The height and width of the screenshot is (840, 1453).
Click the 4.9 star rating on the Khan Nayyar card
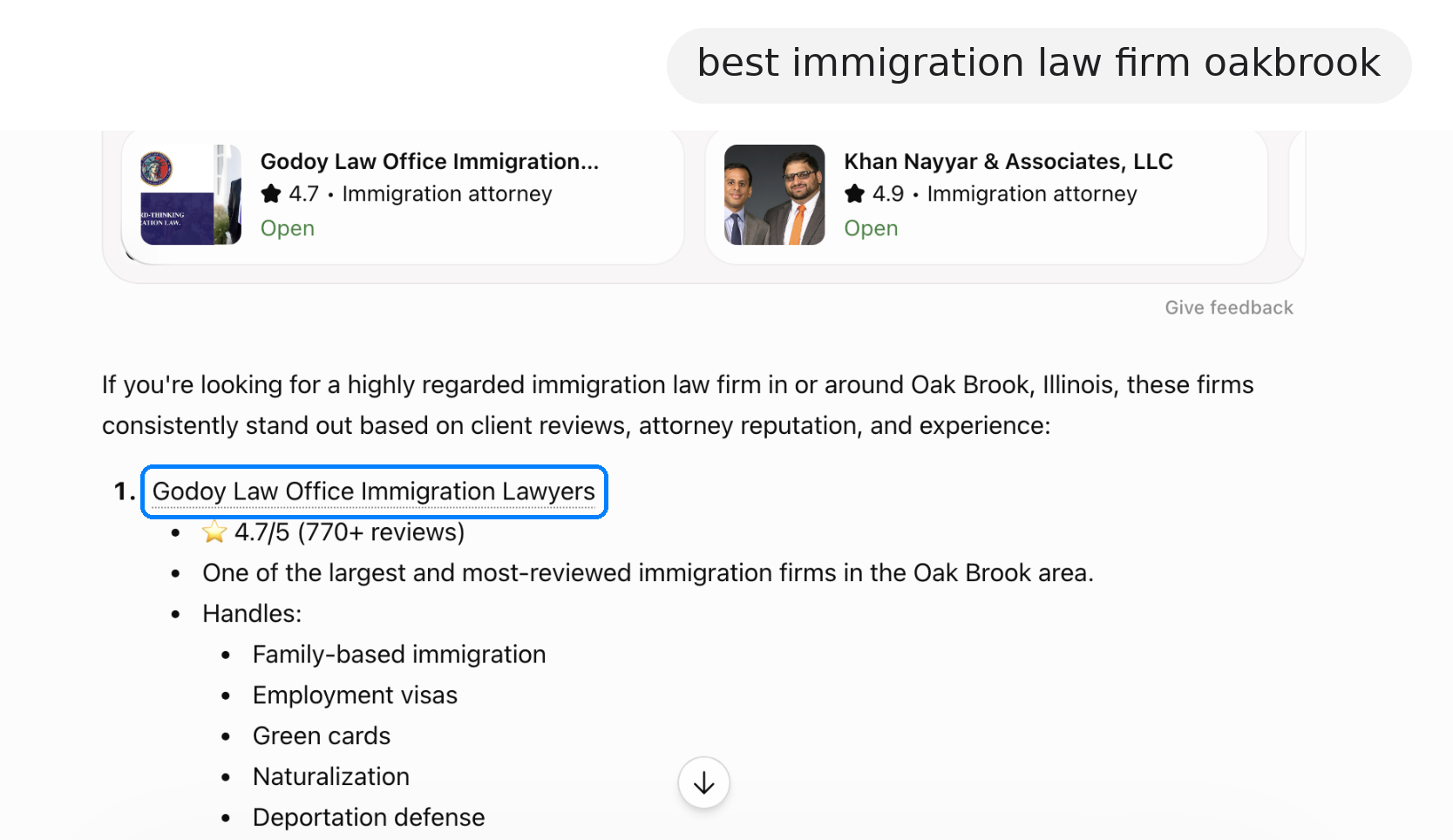pos(874,193)
